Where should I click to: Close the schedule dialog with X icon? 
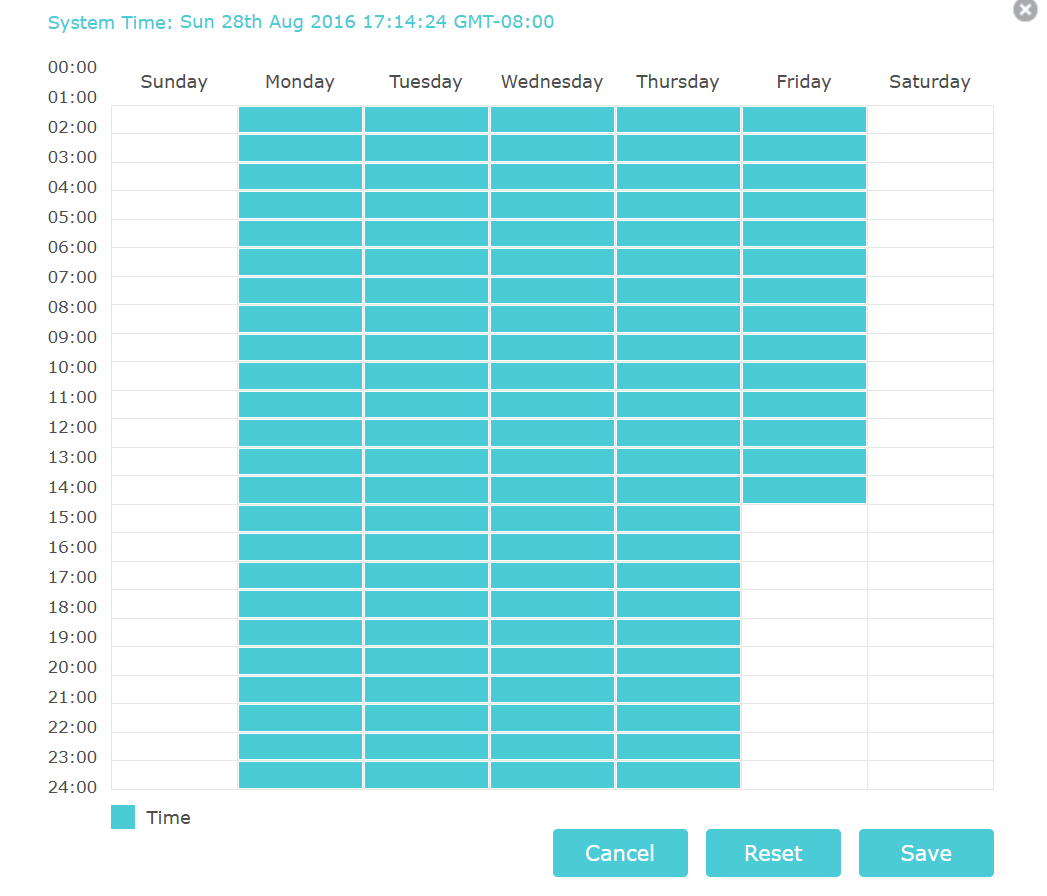[x=1025, y=11]
